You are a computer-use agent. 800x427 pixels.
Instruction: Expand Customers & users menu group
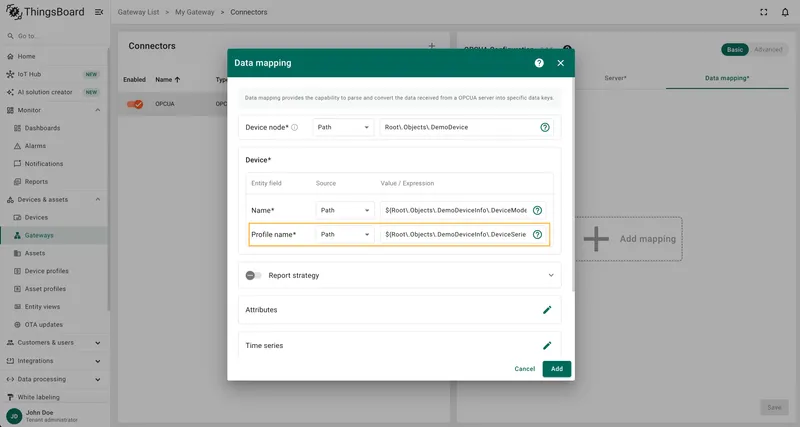(97, 343)
